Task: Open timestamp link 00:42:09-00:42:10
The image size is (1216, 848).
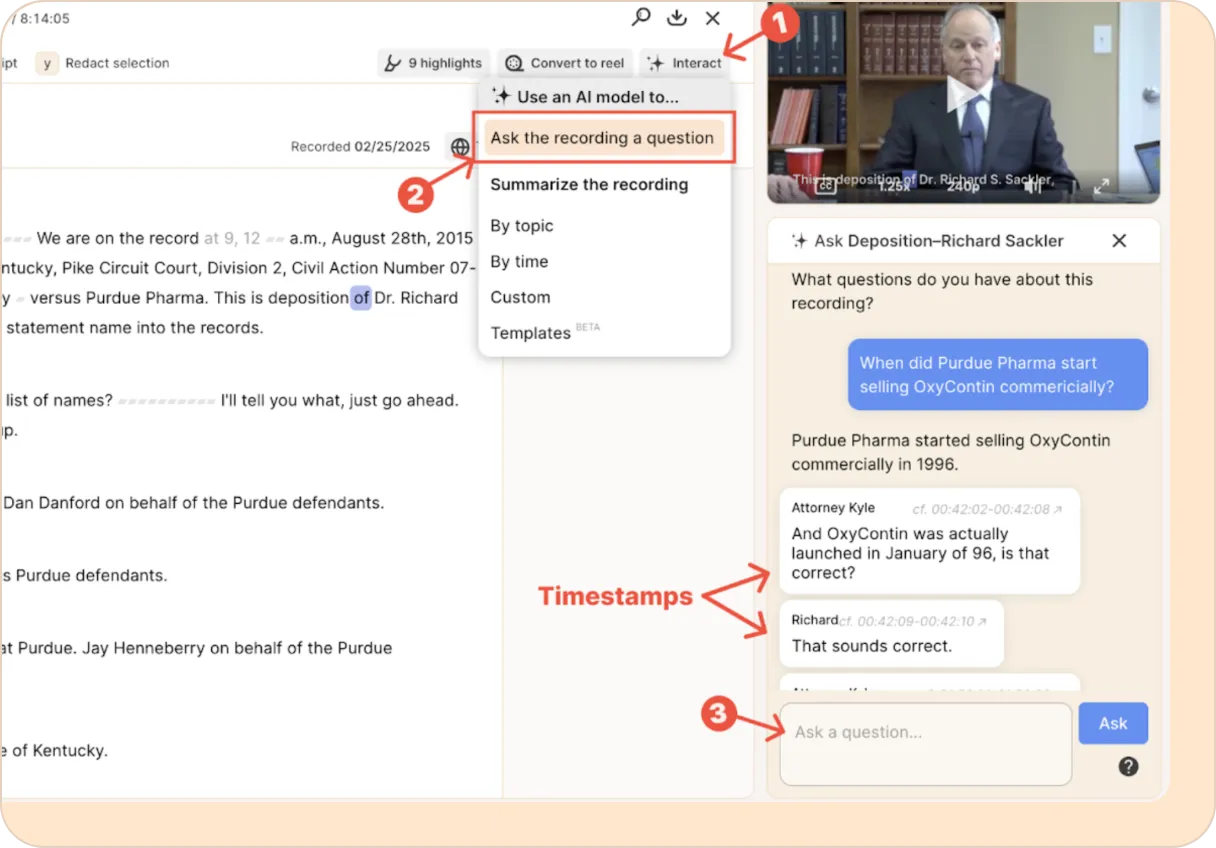Action: (x=913, y=621)
